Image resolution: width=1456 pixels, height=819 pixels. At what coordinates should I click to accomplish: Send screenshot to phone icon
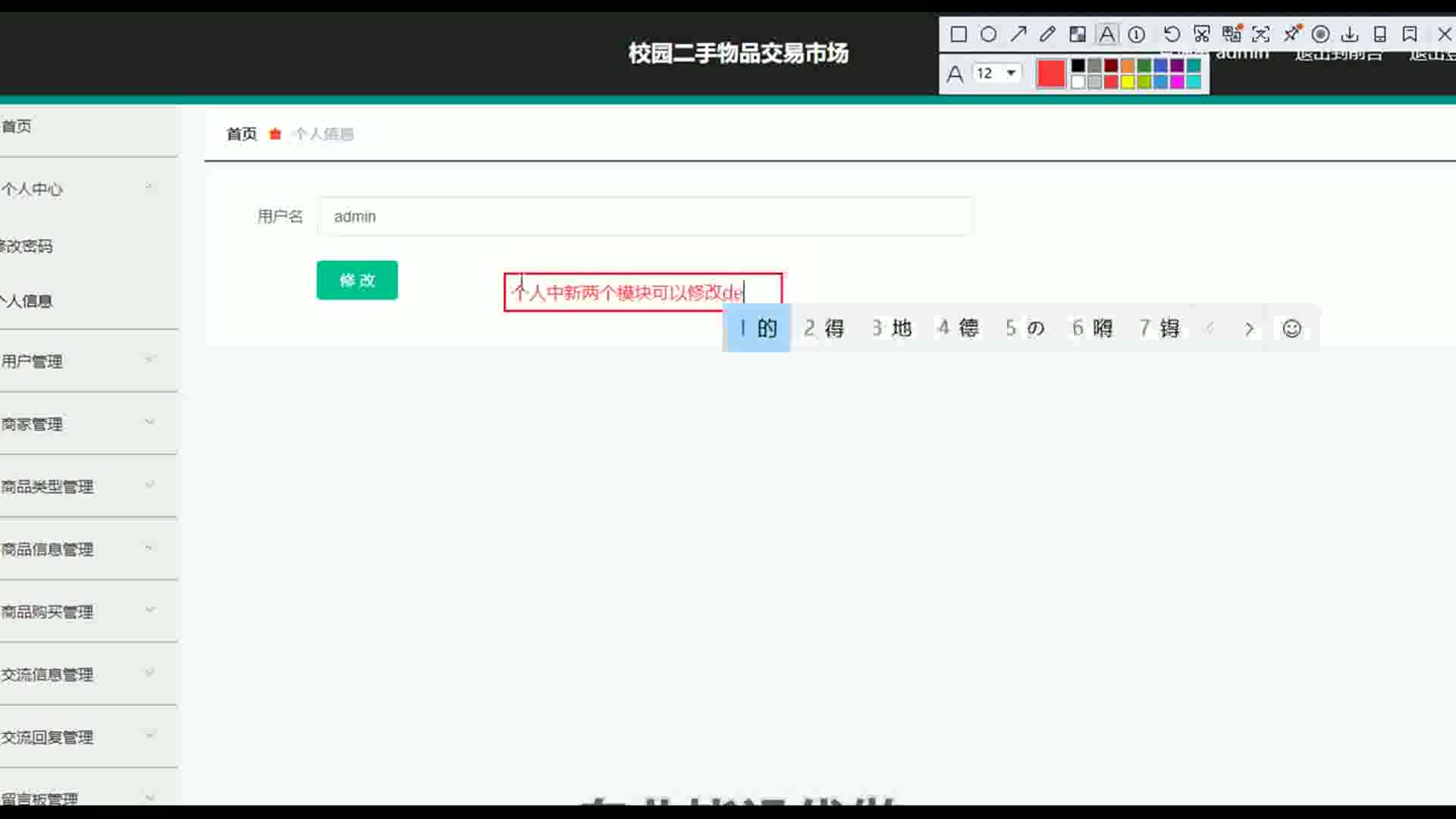1380,34
